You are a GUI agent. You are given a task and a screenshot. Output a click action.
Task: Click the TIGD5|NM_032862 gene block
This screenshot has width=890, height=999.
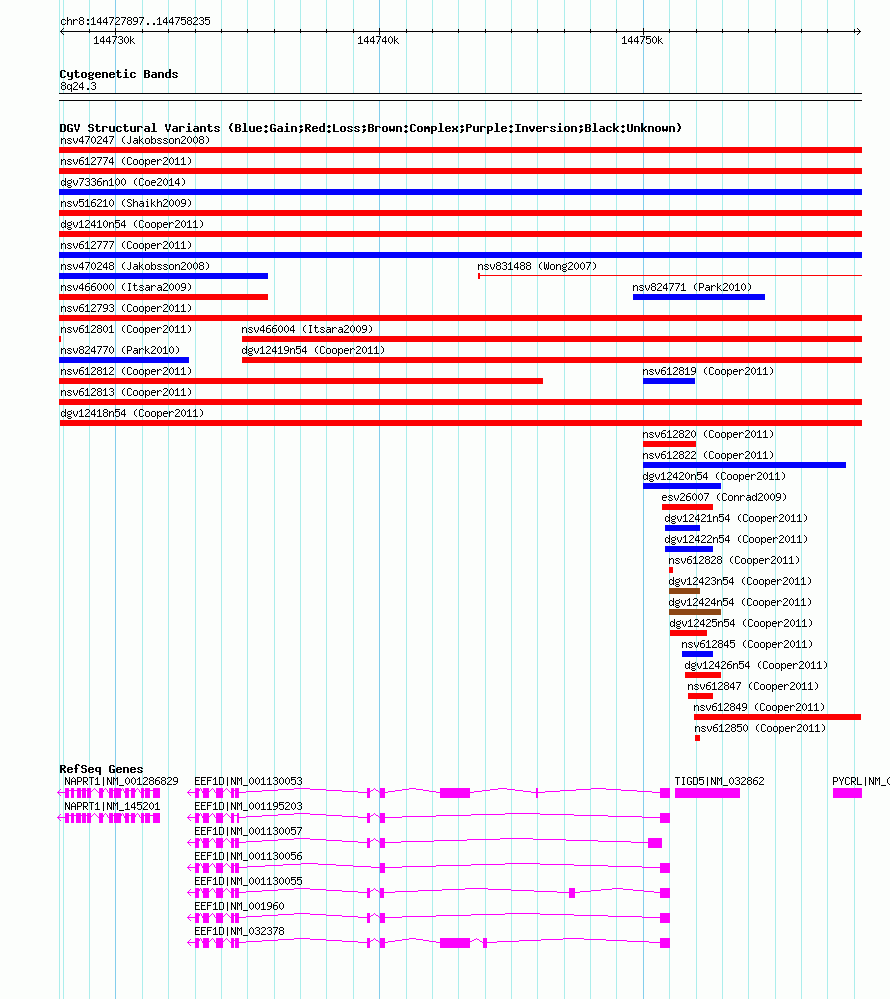(x=707, y=793)
